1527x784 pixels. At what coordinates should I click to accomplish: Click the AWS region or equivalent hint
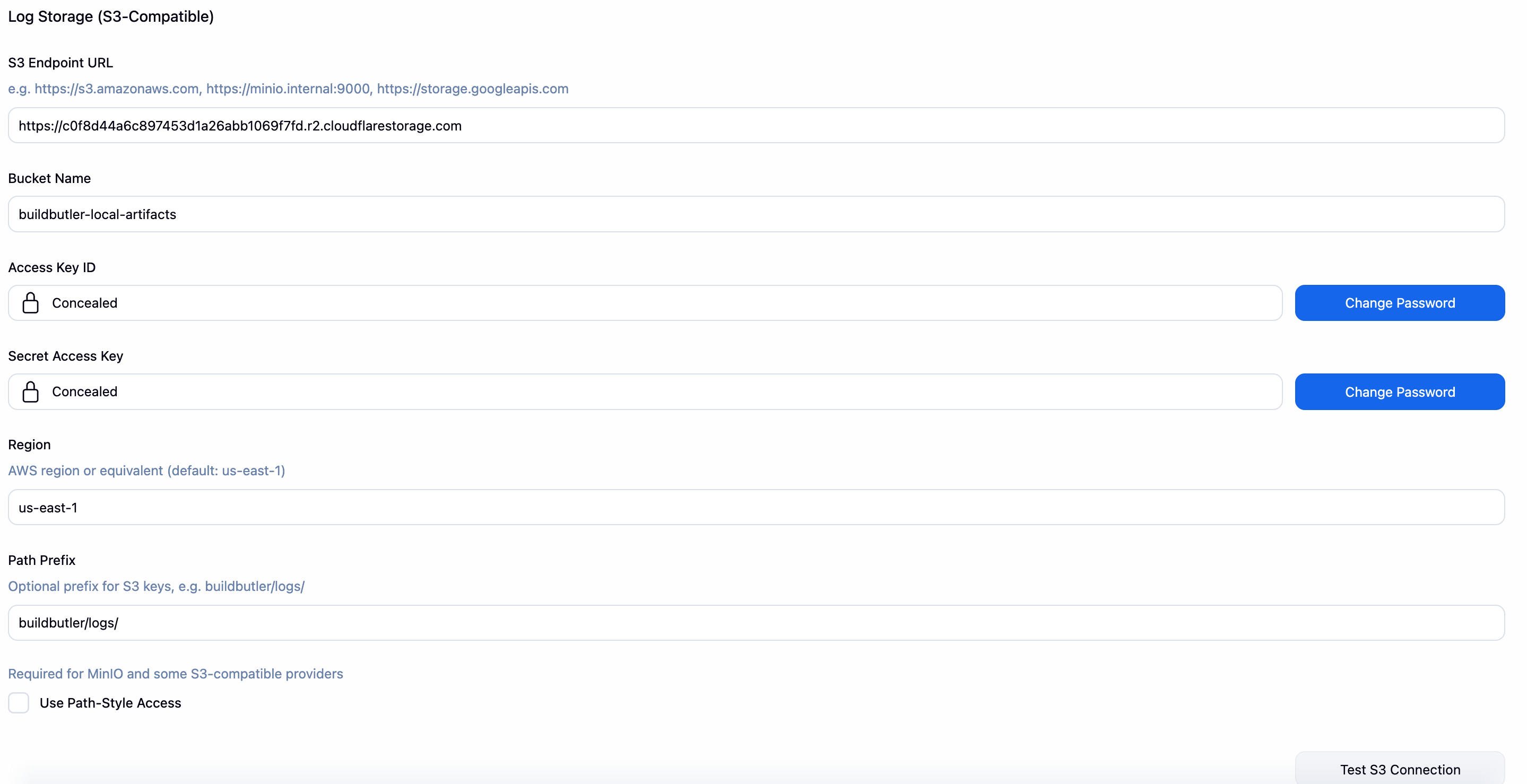pos(146,471)
